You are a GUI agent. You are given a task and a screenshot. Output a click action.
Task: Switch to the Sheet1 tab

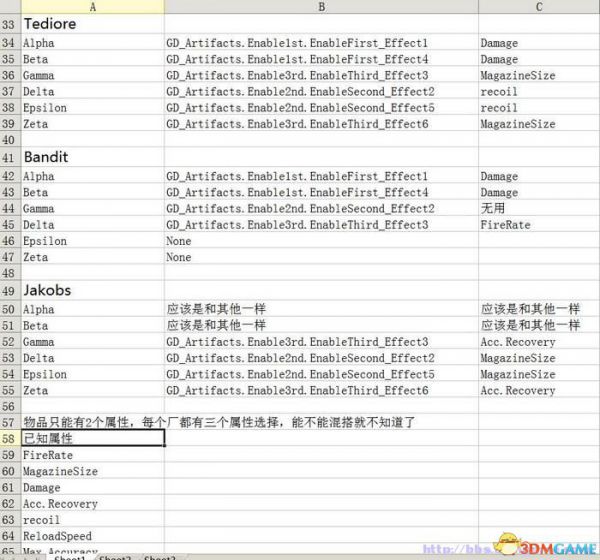click(69, 557)
